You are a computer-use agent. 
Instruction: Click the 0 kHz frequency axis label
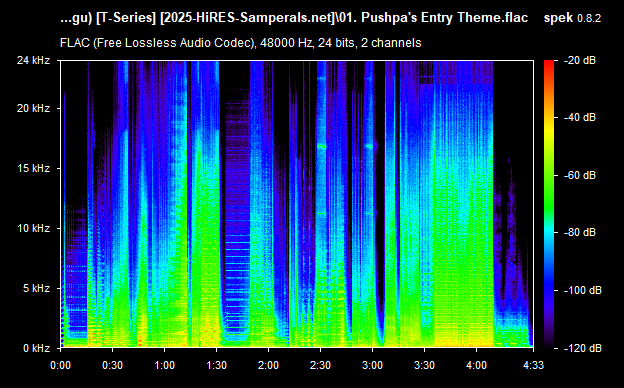pyautogui.click(x=37, y=348)
